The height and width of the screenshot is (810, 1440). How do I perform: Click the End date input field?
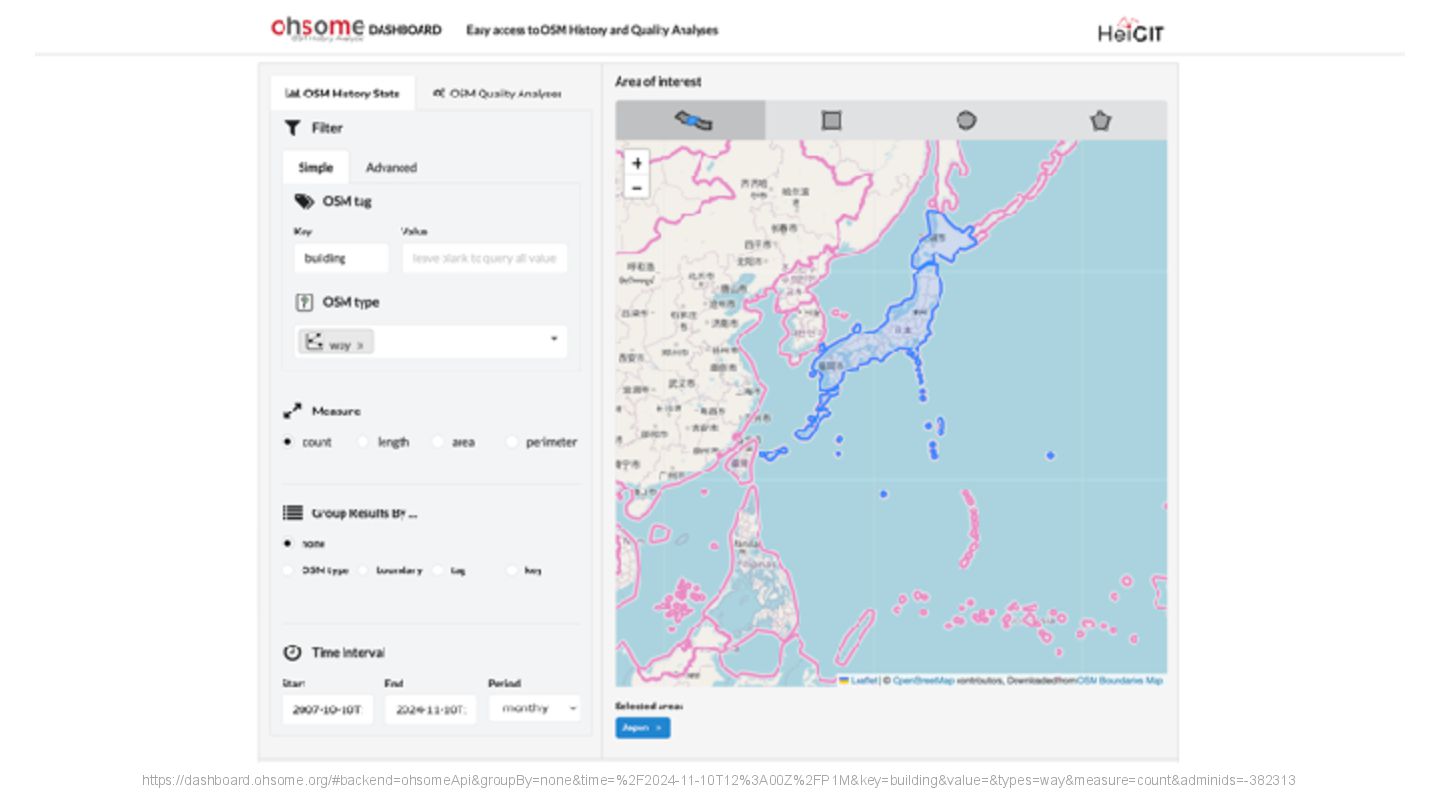(x=430, y=709)
